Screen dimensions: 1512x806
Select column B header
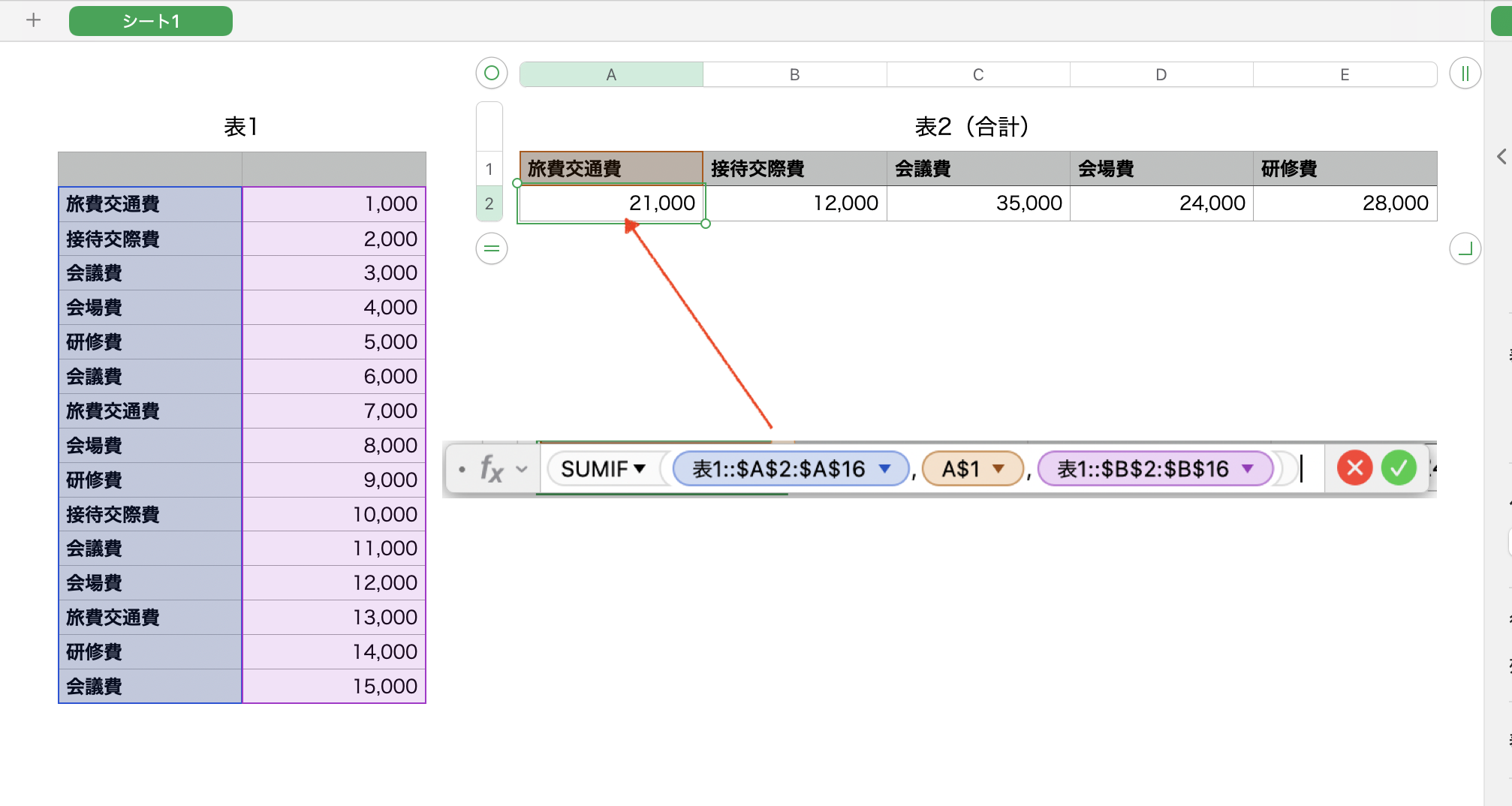click(x=794, y=74)
